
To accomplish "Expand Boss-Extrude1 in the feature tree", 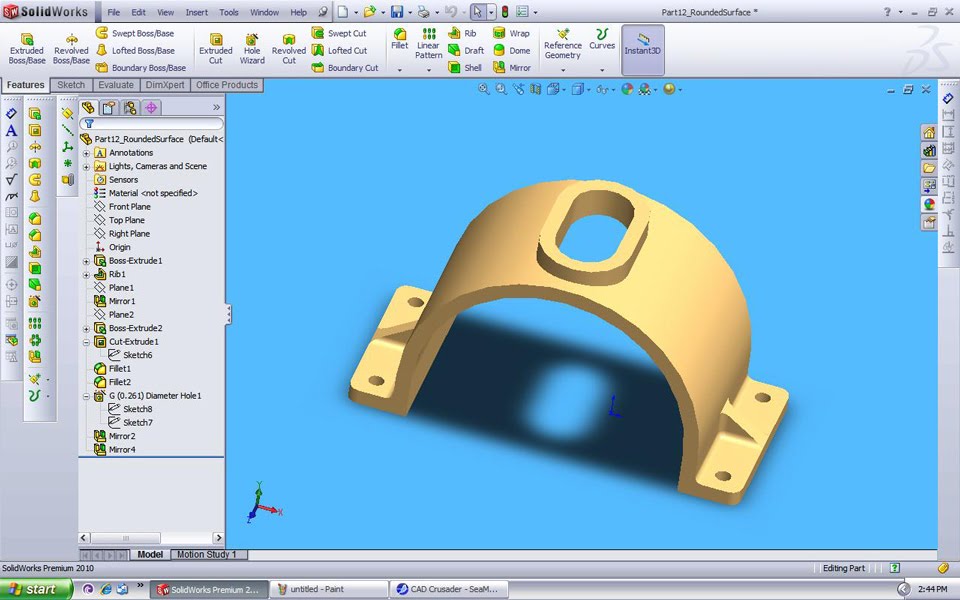I will [86, 260].
